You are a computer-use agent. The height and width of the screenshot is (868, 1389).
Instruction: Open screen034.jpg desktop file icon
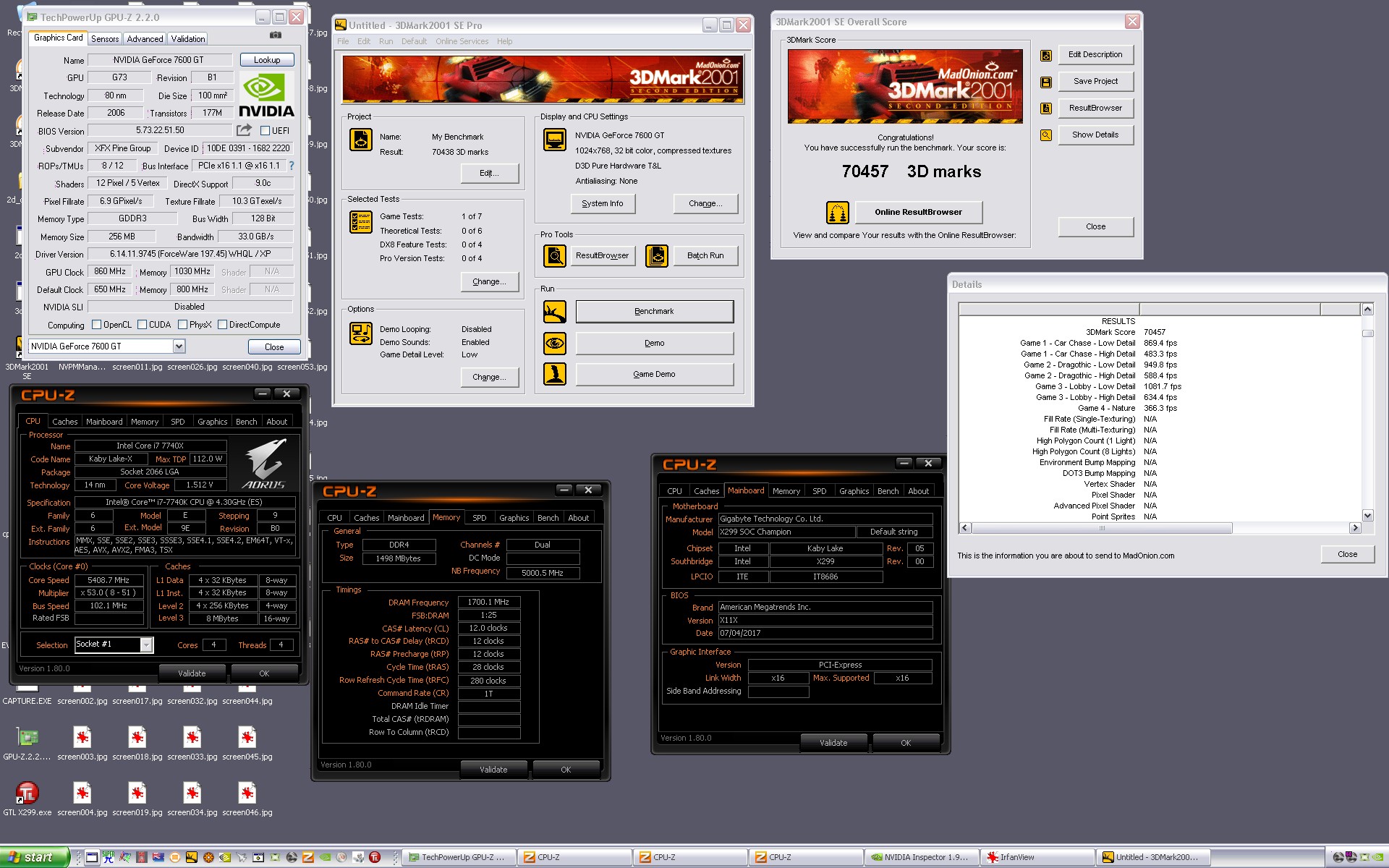192,793
